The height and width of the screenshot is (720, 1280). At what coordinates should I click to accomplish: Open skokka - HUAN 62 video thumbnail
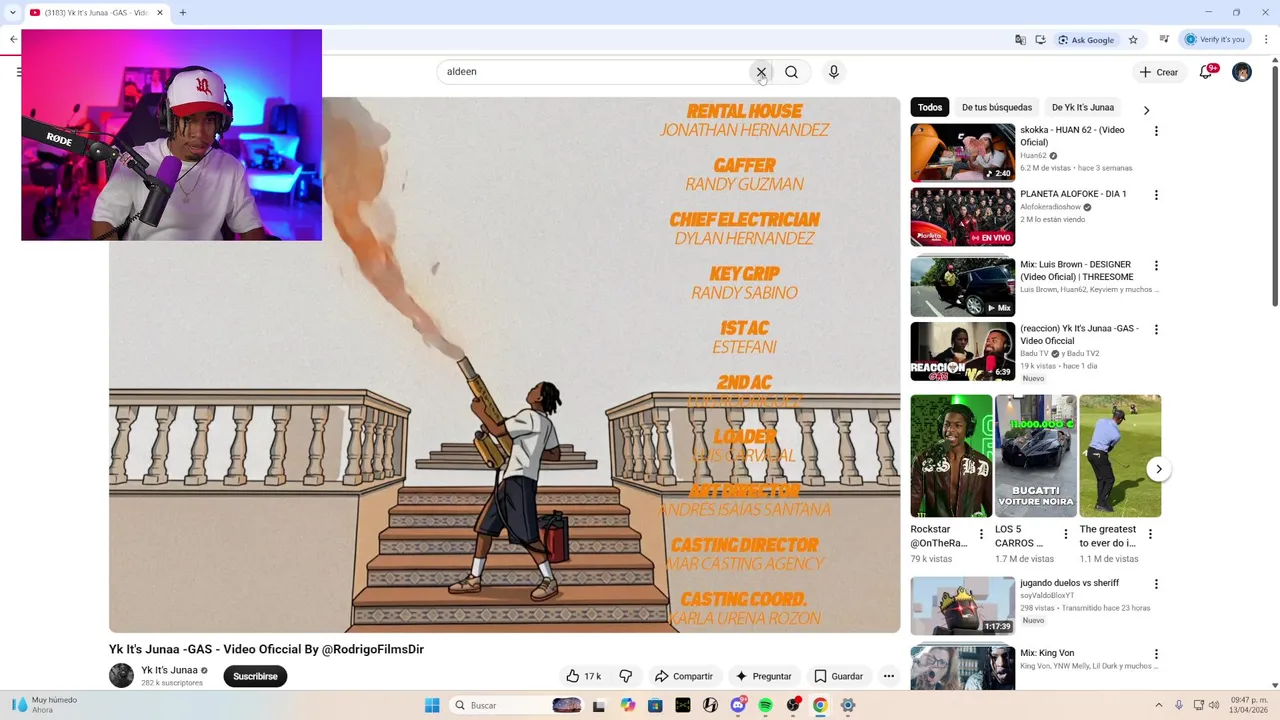pos(962,152)
